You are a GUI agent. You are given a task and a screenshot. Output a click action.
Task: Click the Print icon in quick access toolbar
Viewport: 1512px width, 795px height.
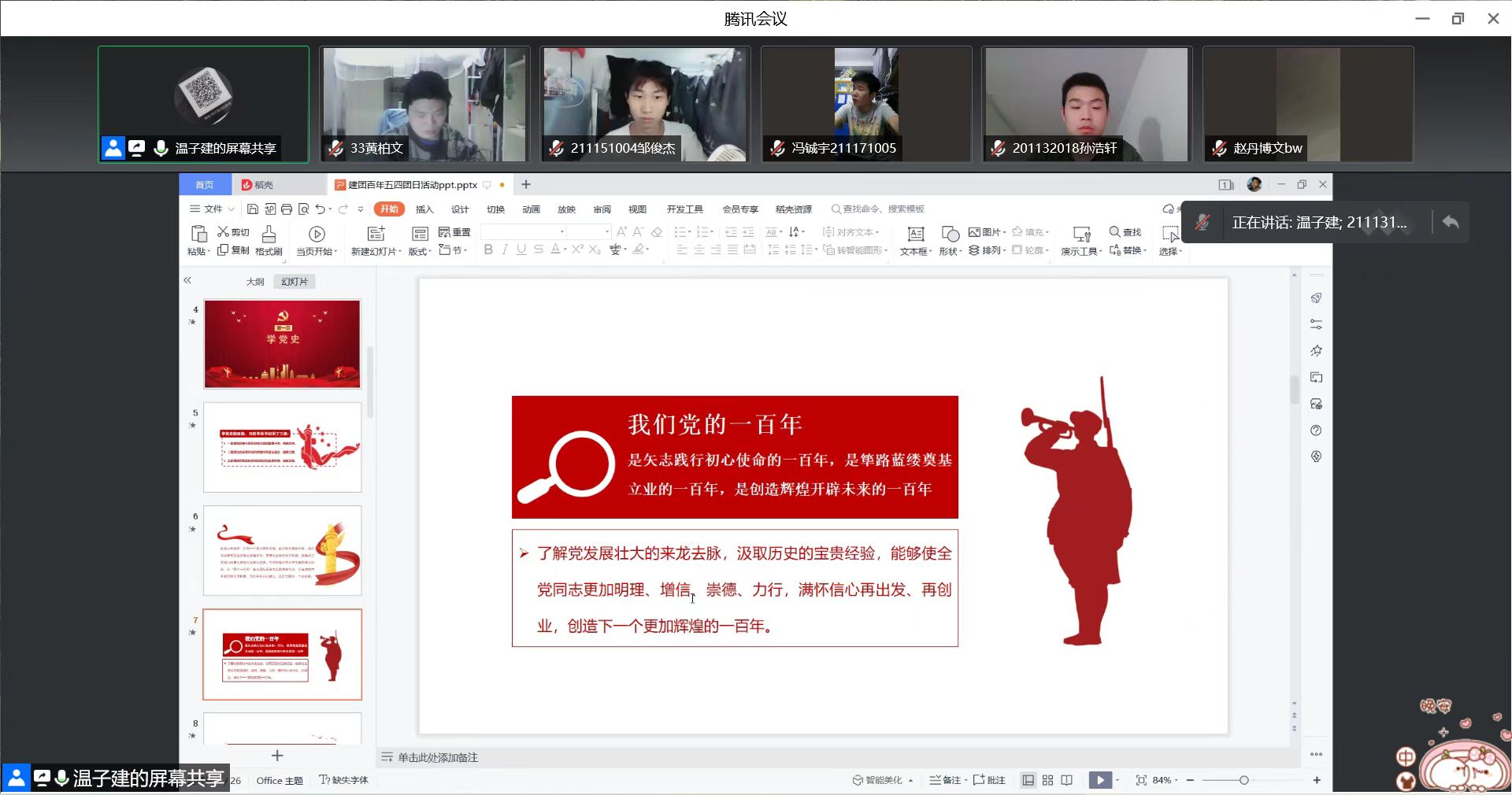tap(287, 209)
